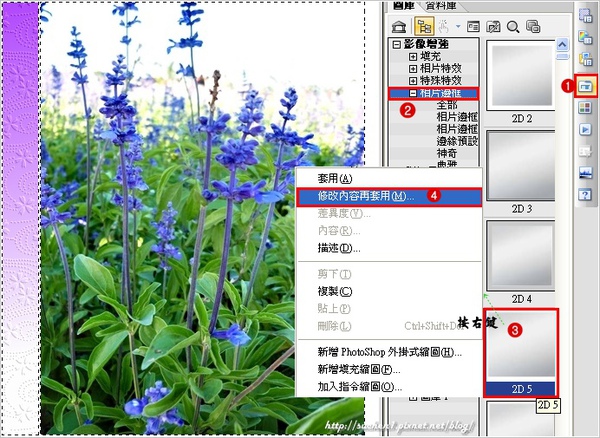Choose 描述(D)... from the context menu
This screenshot has width=600, height=438.
coord(389,248)
